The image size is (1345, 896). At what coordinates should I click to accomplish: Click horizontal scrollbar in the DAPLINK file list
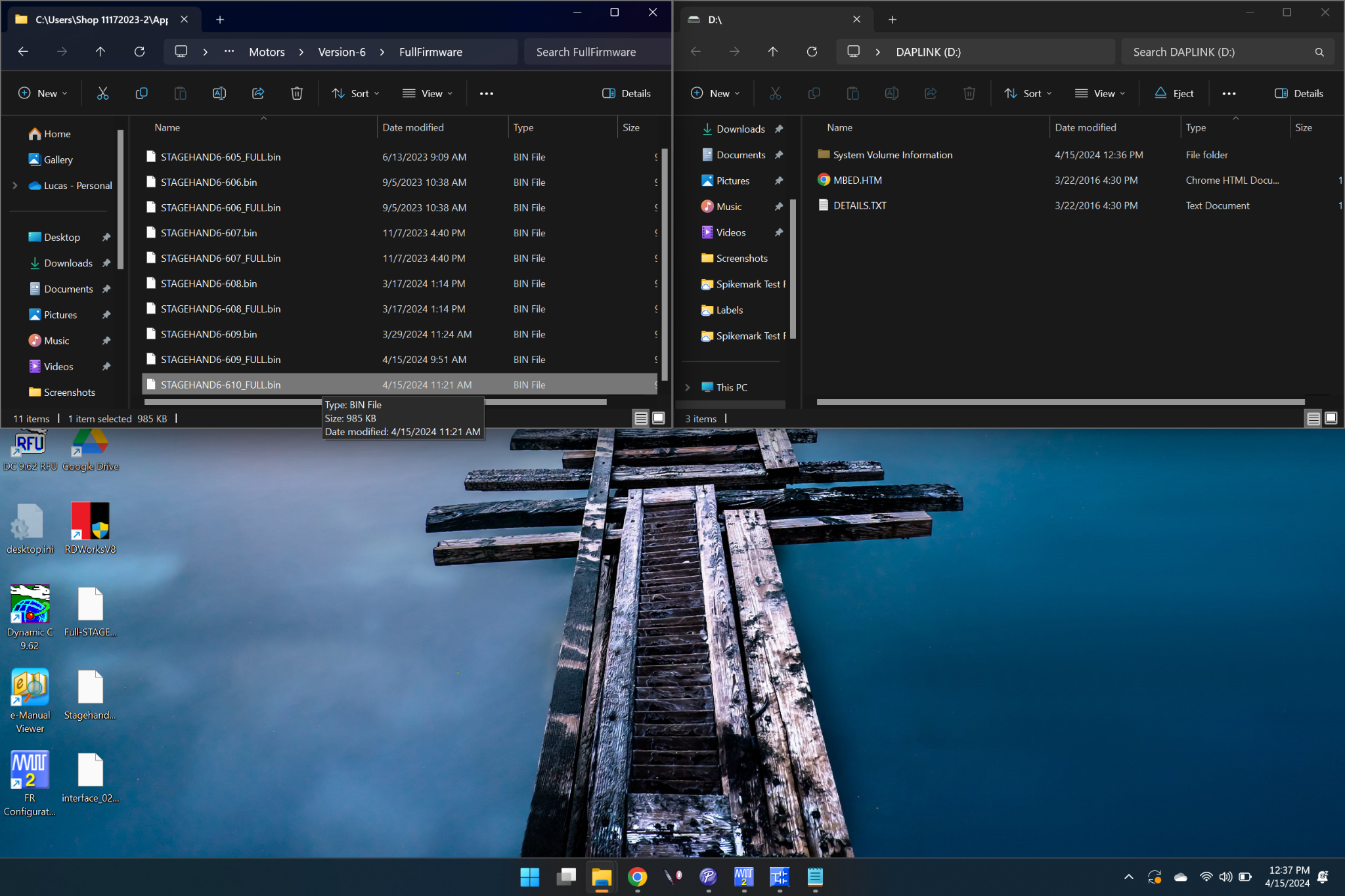click(1060, 402)
